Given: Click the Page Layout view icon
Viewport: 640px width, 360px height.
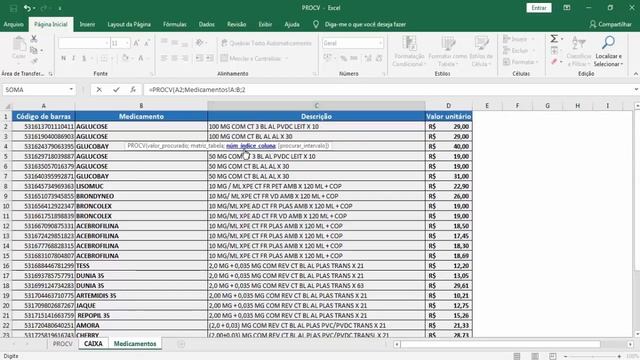Looking at the screenshot, I should pyautogui.click(x=535, y=356).
